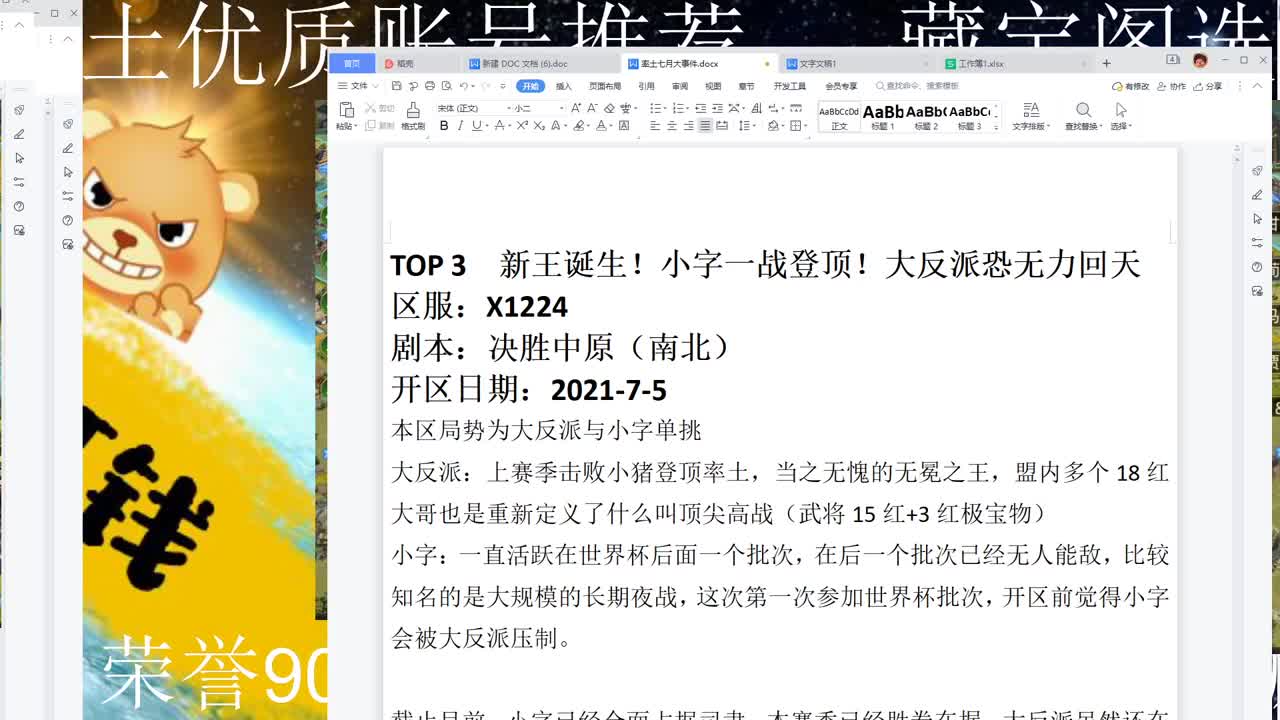This screenshot has height=720, width=1280.
Task: Click the Decrease Indent icon
Action: tap(700, 108)
